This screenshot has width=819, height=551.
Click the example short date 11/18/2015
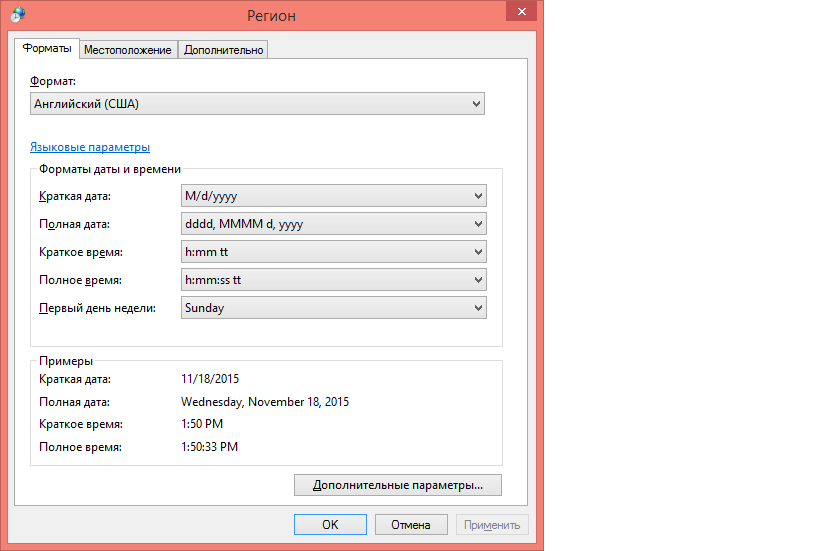tap(210, 379)
